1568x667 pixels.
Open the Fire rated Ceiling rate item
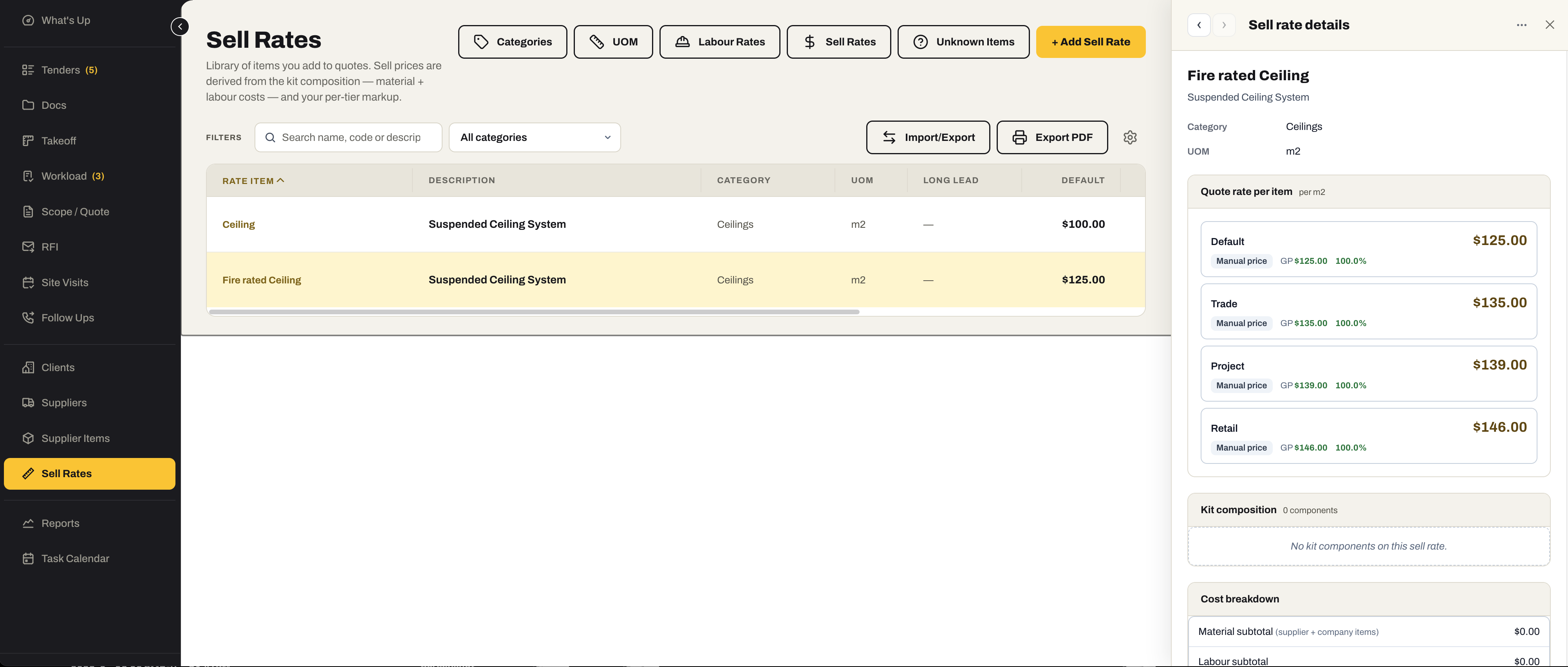(262, 280)
